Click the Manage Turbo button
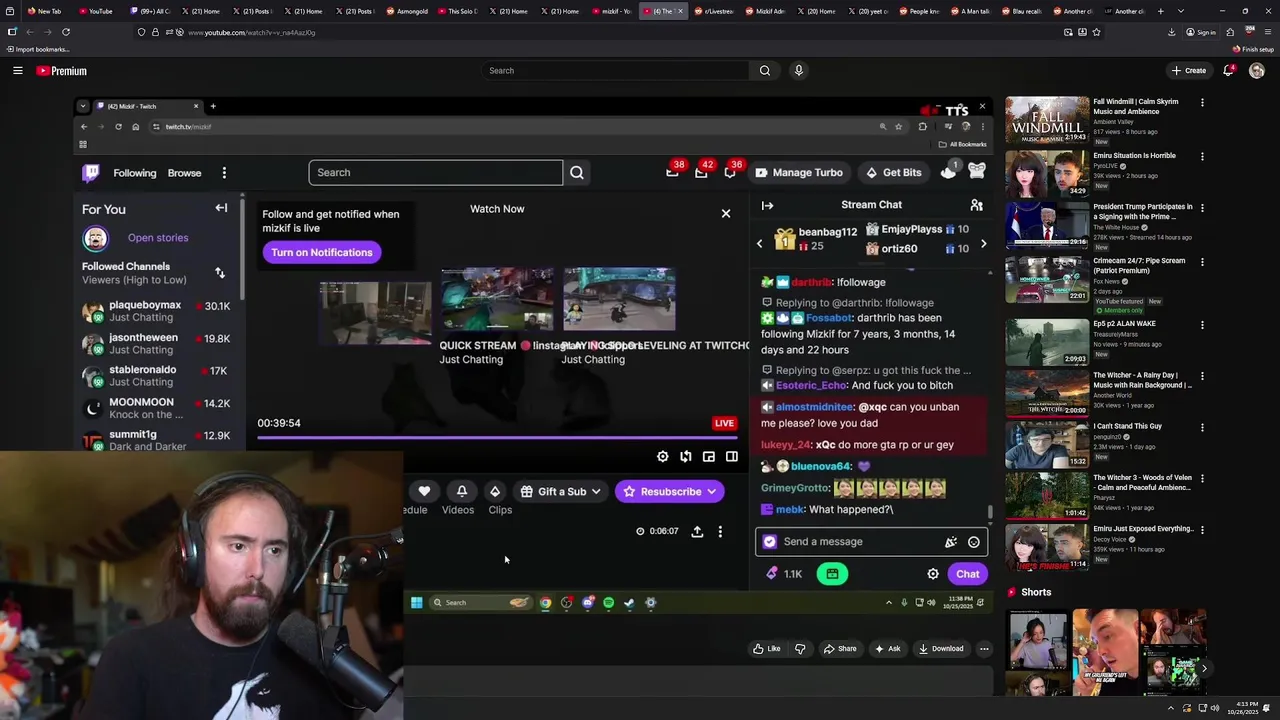This screenshot has width=1280, height=720. coord(799,173)
